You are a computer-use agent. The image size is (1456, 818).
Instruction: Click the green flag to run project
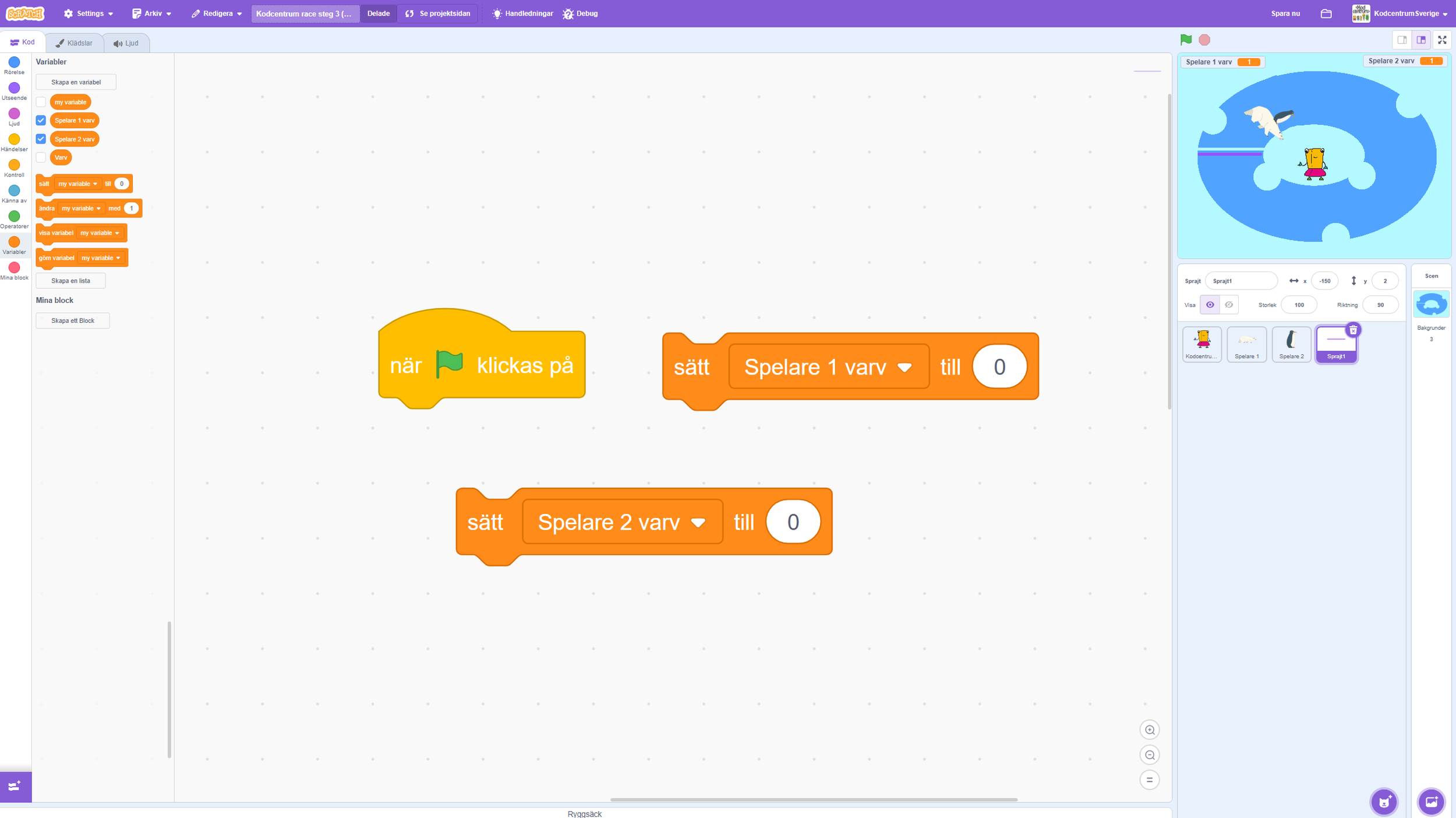click(1186, 40)
